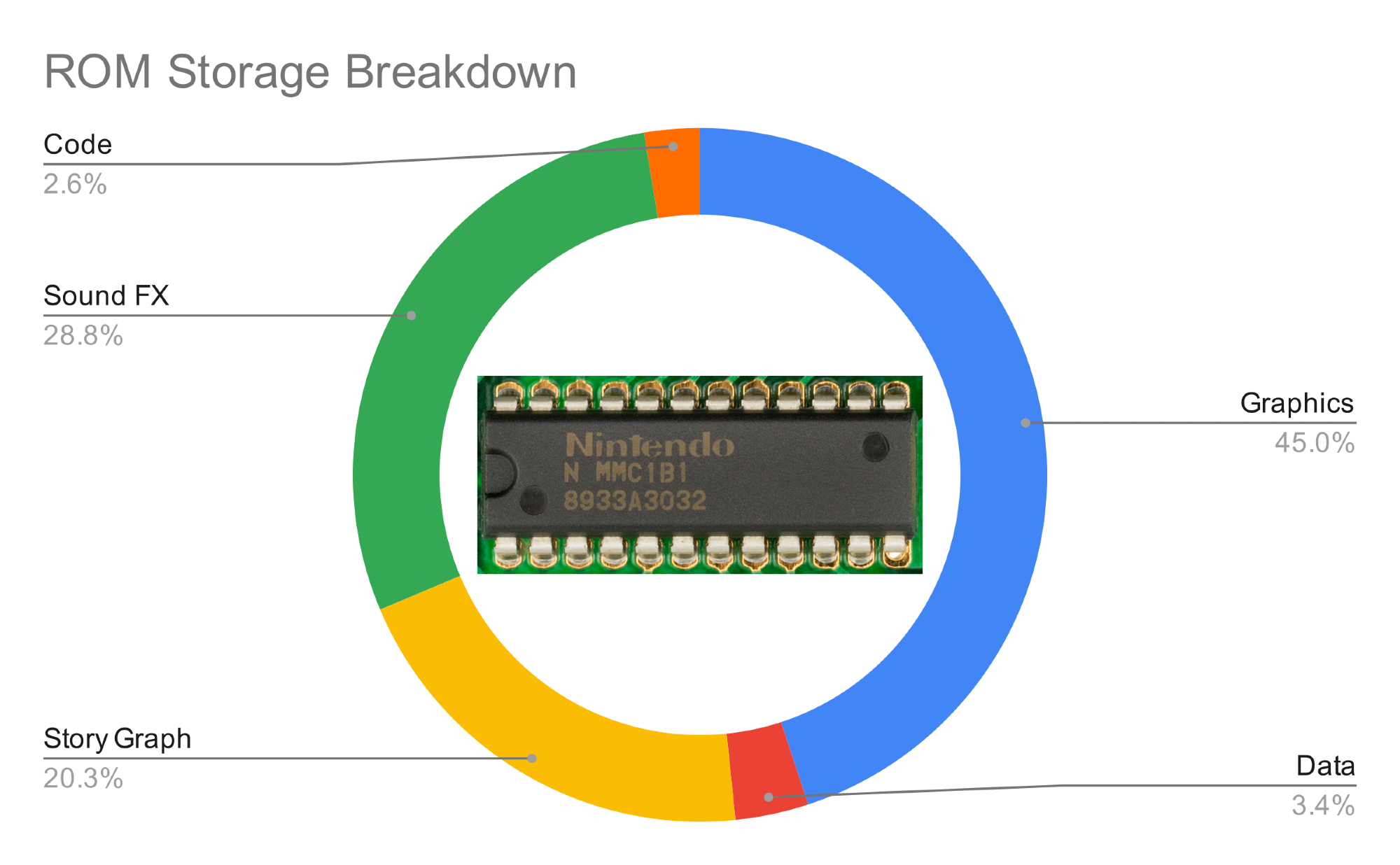
Task: Click the leader line dot on Sound FX slice
Action: coord(412,316)
